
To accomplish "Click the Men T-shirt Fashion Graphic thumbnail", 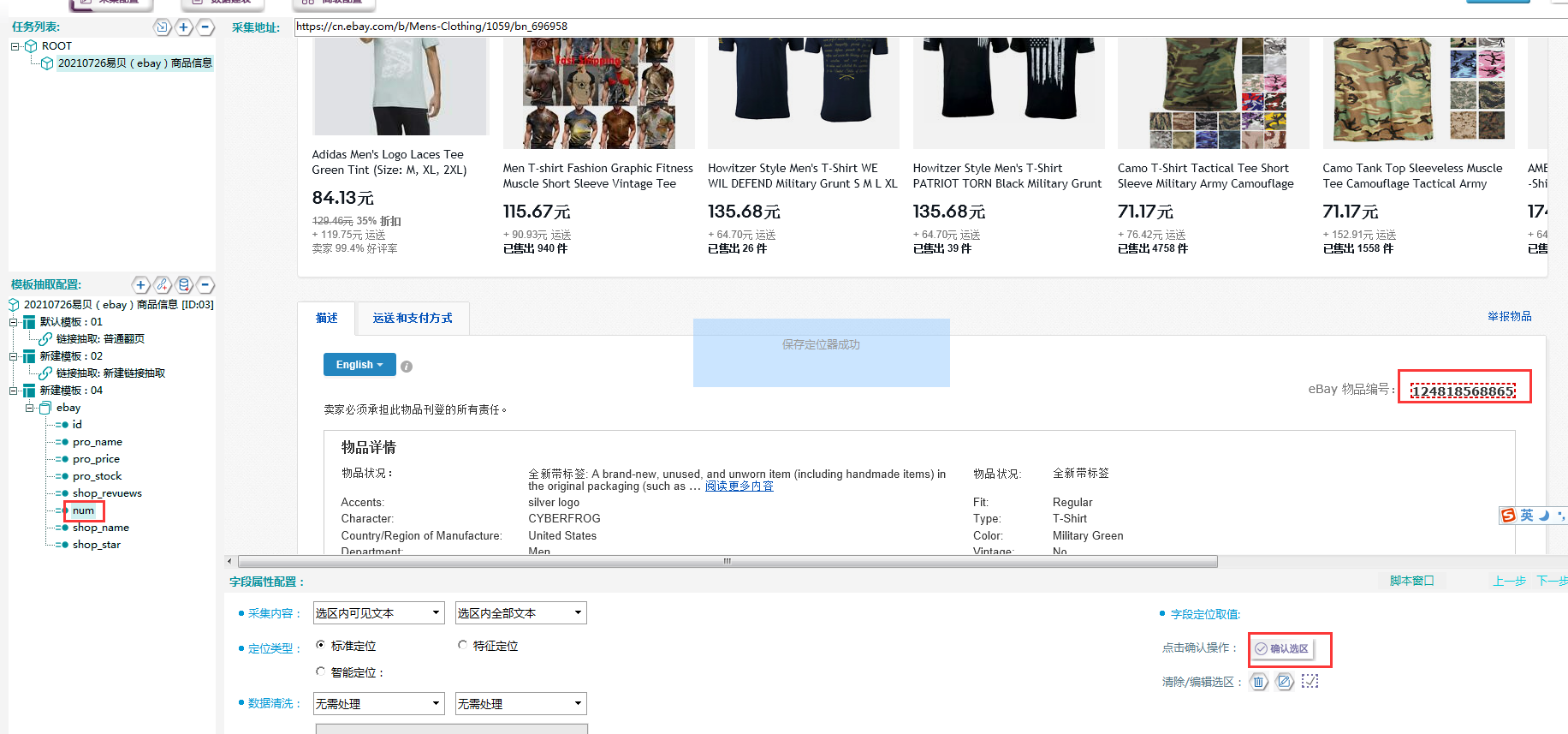I will 599,92.
